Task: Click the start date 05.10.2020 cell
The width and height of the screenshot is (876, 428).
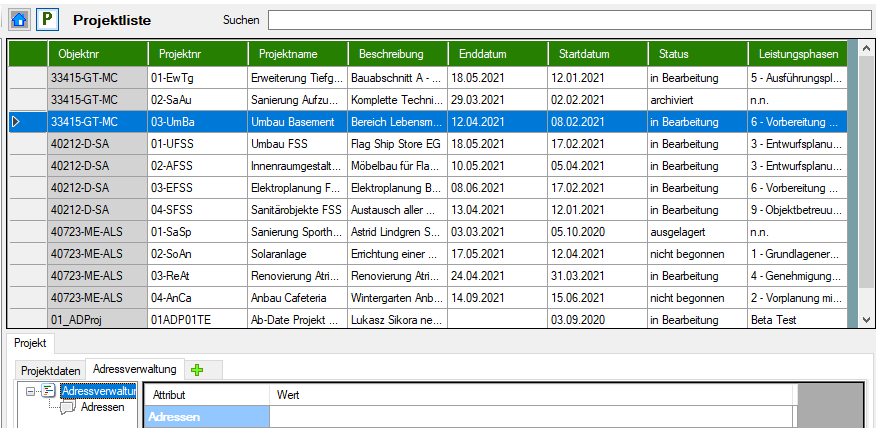Action: (x=598, y=232)
